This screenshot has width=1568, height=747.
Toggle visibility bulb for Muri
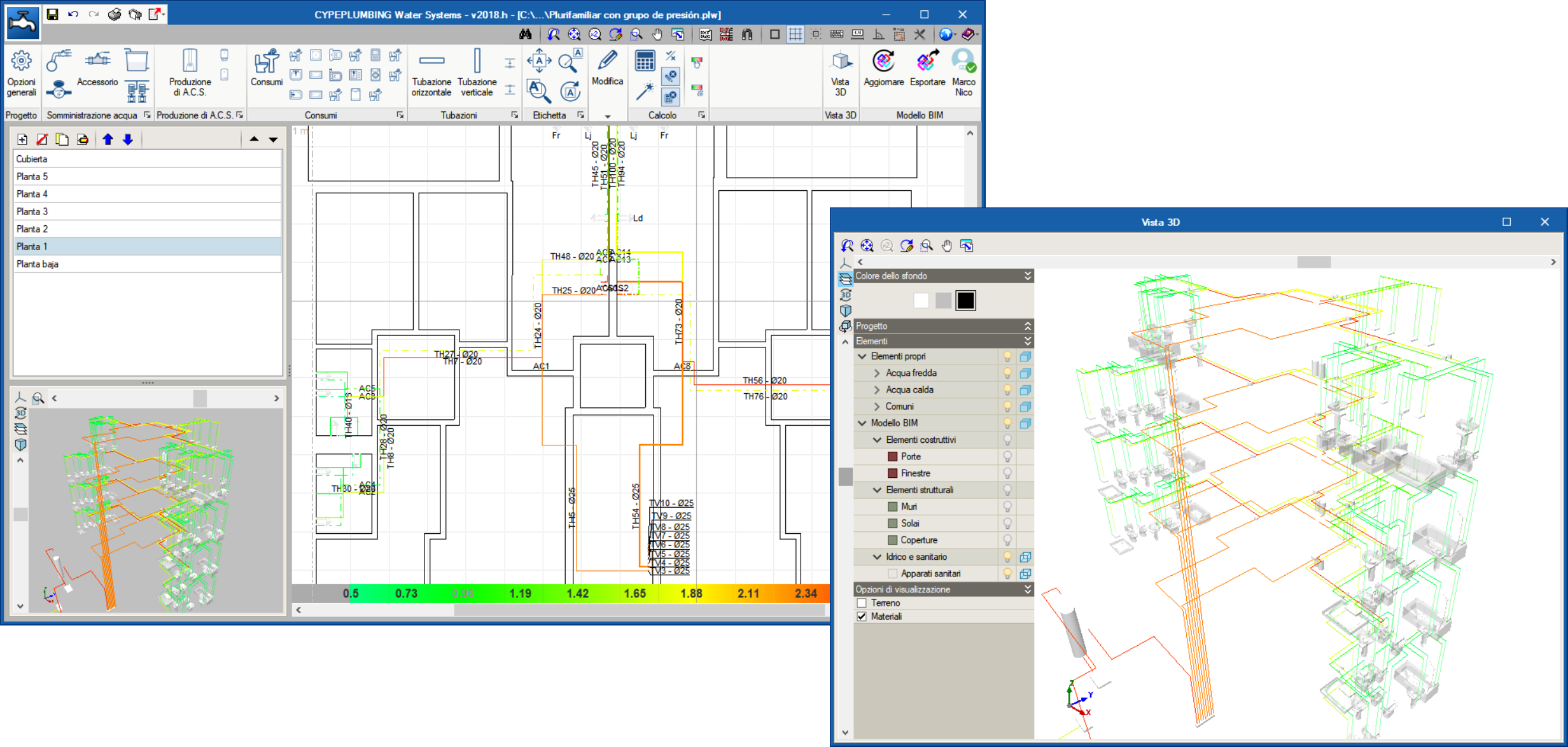point(1007,507)
